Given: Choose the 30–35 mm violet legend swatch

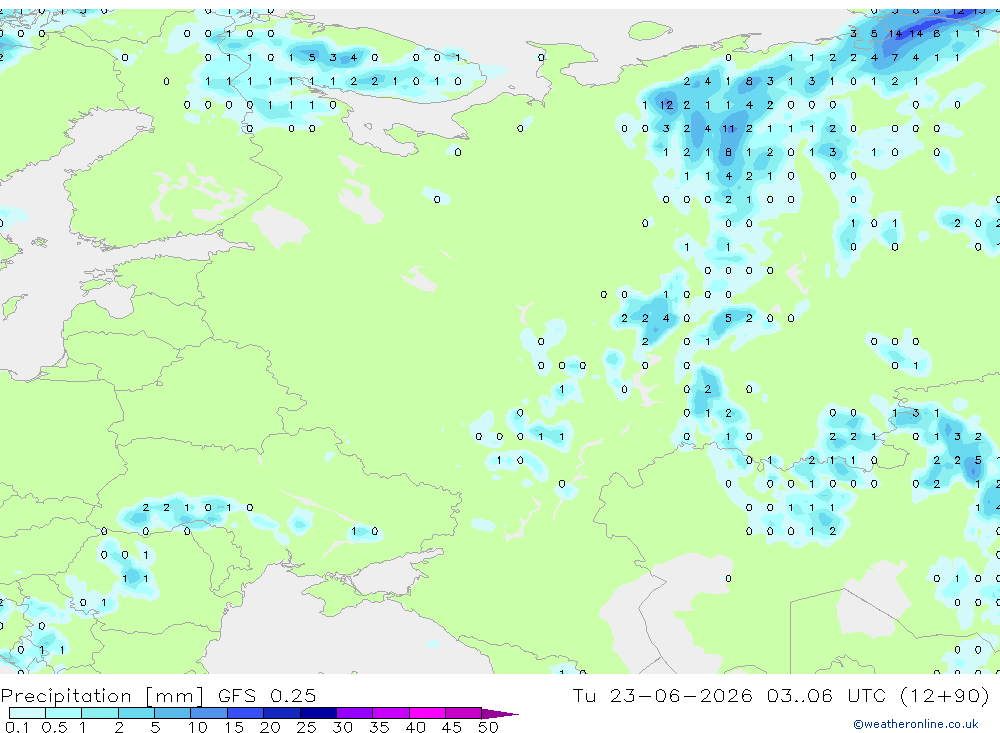Looking at the screenshot, I should pyautogui.click(x=354, y=713).
